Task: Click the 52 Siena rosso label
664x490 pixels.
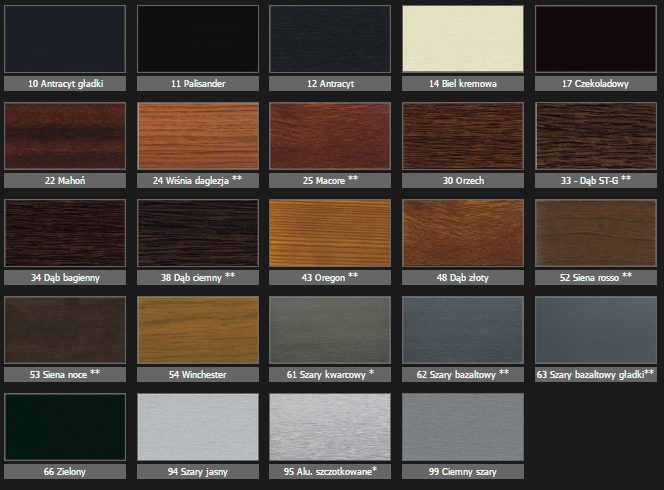Action: pos(595,277)
